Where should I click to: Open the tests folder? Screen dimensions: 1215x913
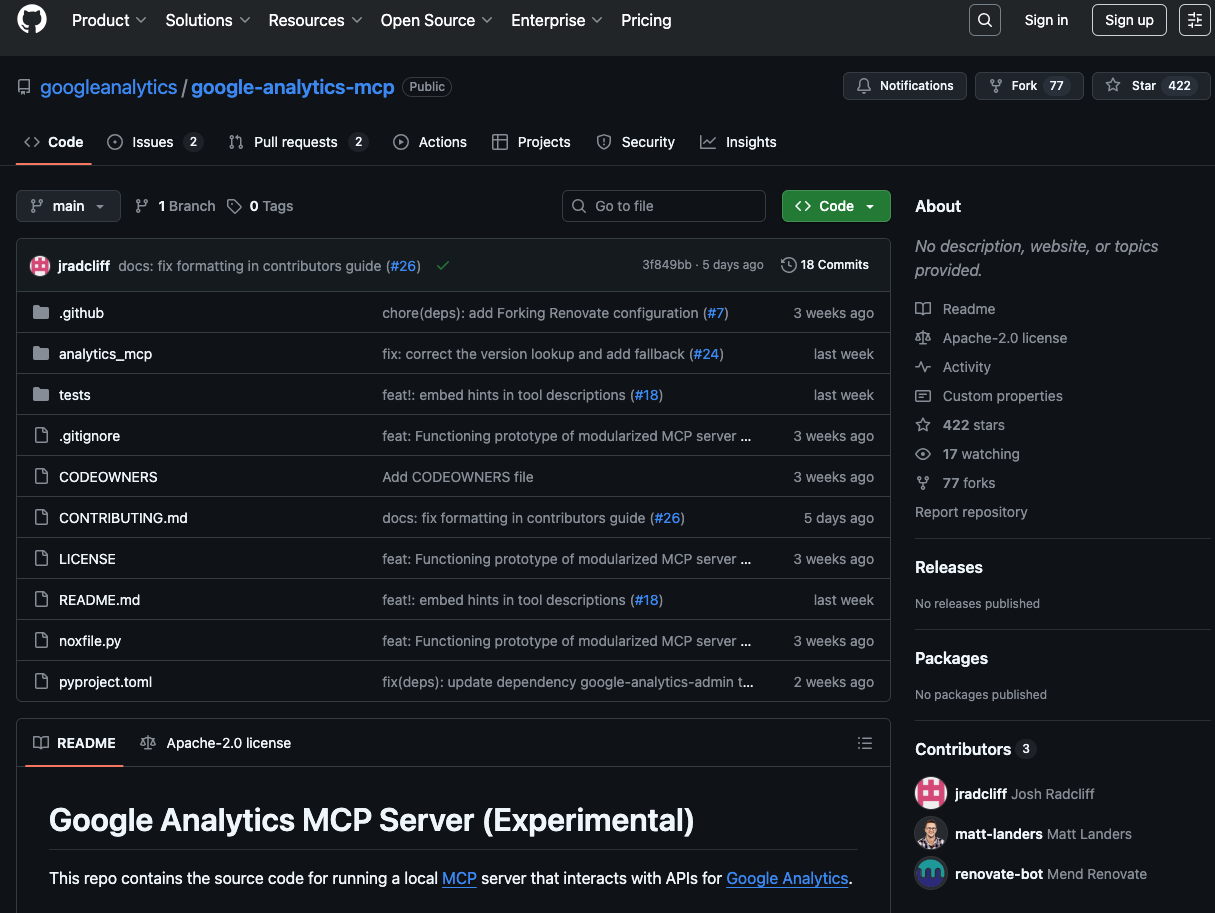[x=74, y=395]
